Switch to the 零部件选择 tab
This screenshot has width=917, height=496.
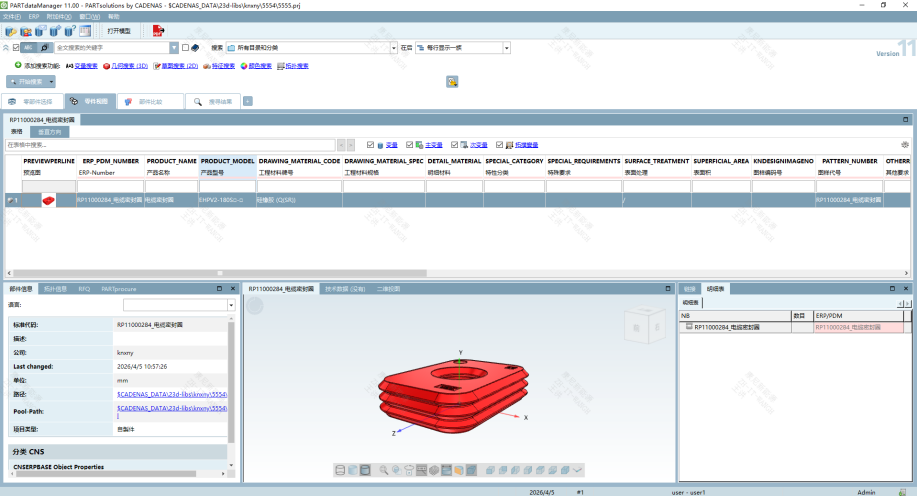tap(33, 101)
